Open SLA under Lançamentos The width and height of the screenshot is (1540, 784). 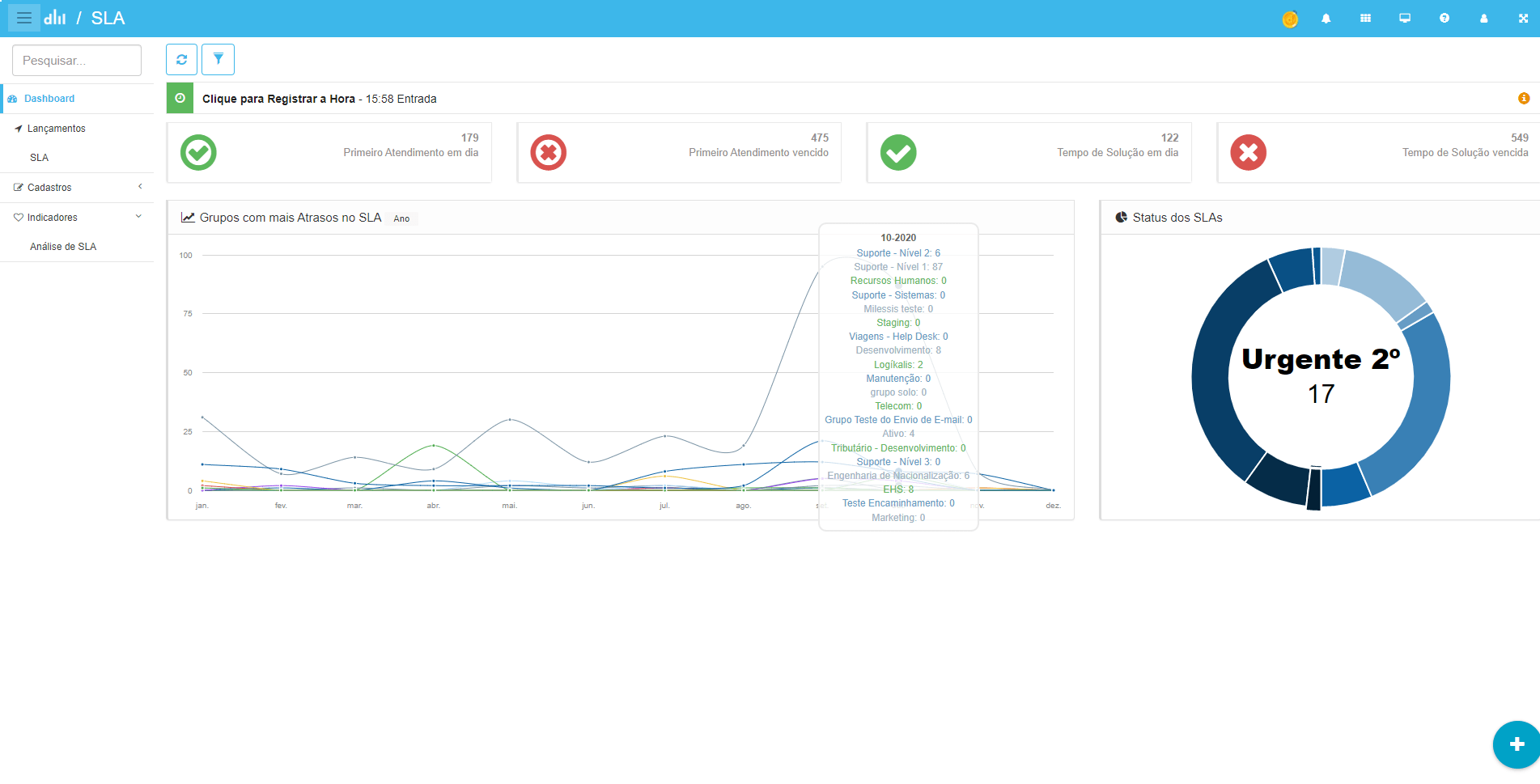(39, 158)
